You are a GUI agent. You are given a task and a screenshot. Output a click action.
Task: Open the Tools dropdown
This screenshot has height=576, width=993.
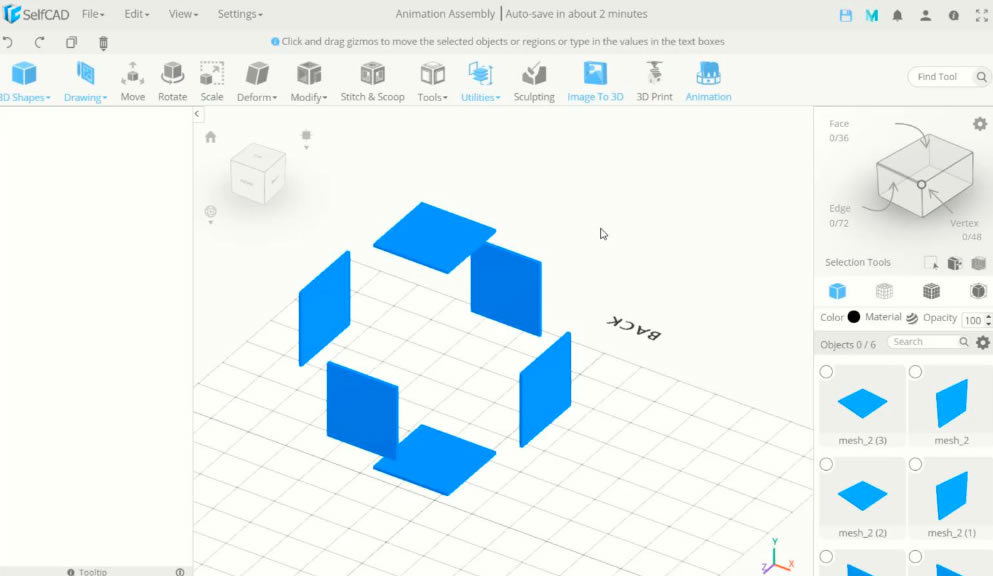point(433,81)
